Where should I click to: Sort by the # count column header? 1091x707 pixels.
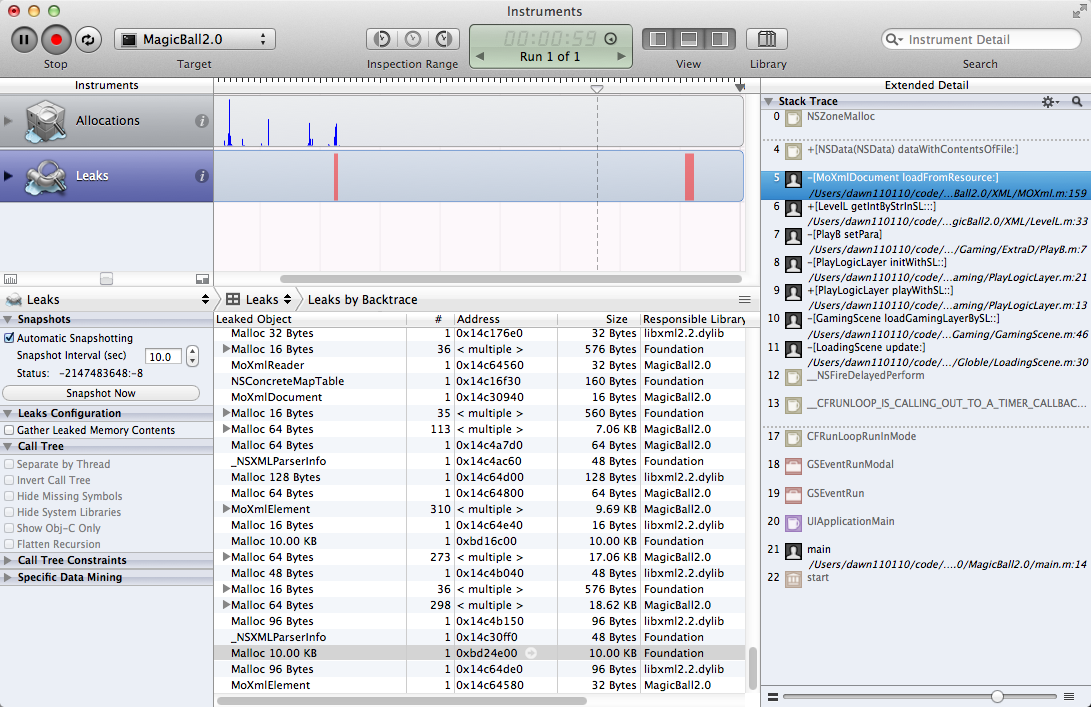tap(430, 319)
